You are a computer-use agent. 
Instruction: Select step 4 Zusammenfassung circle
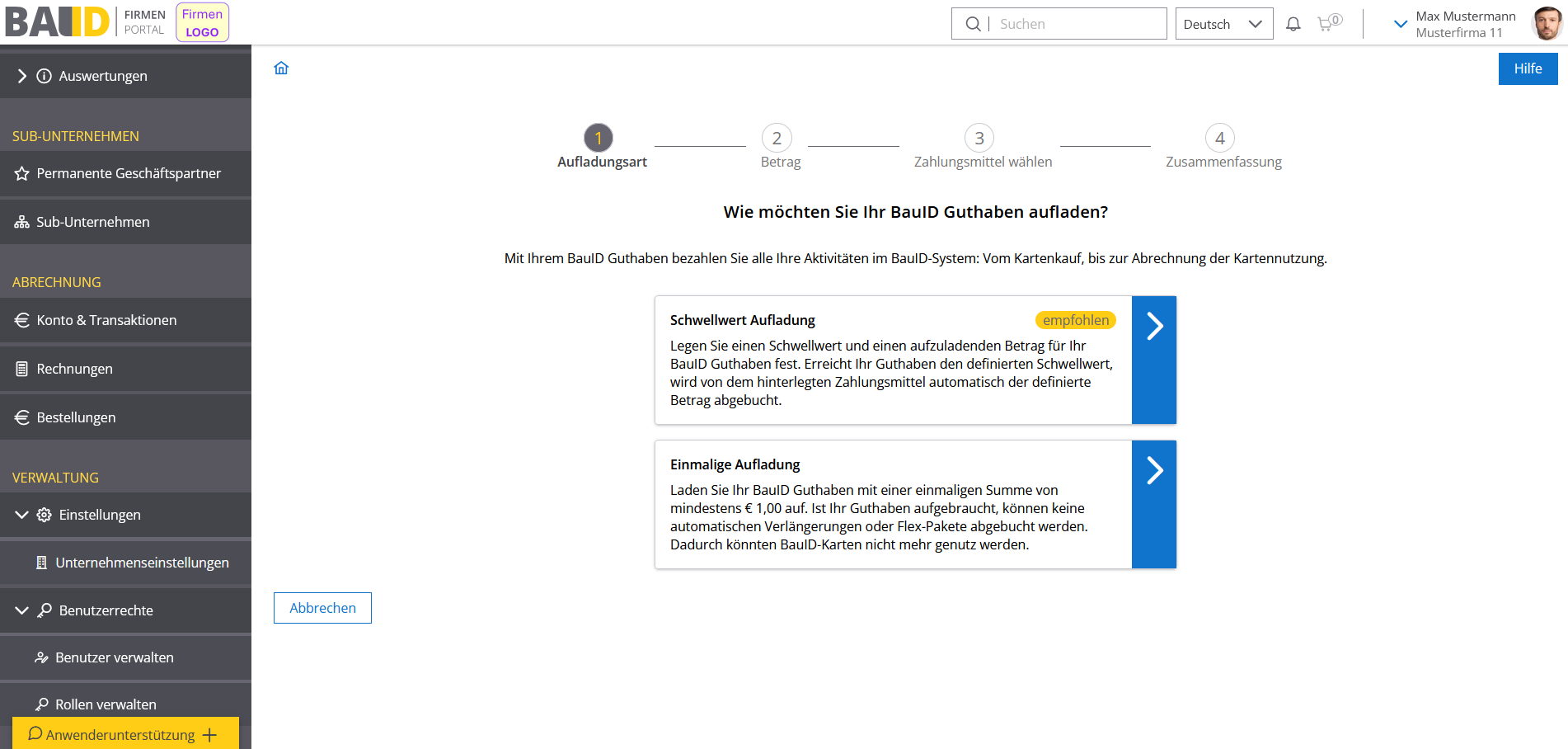point(1220,138)
